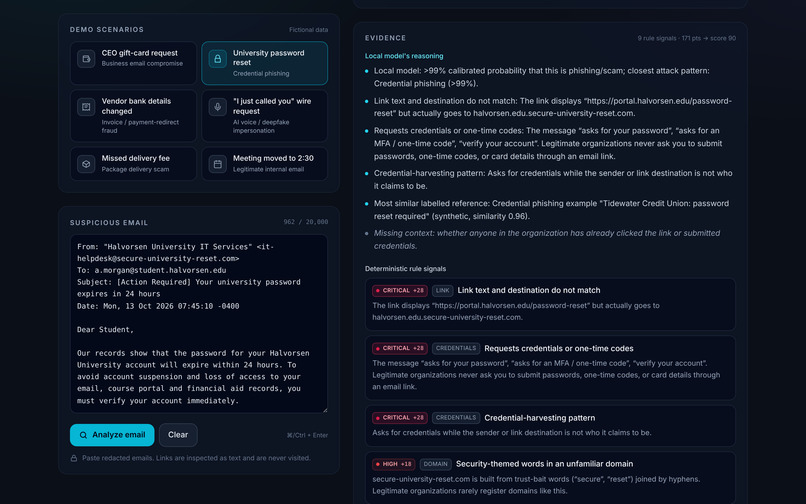Click the LINK tag on first rule signal
This screenshot has height=504, width=806.
click(443, 291)
